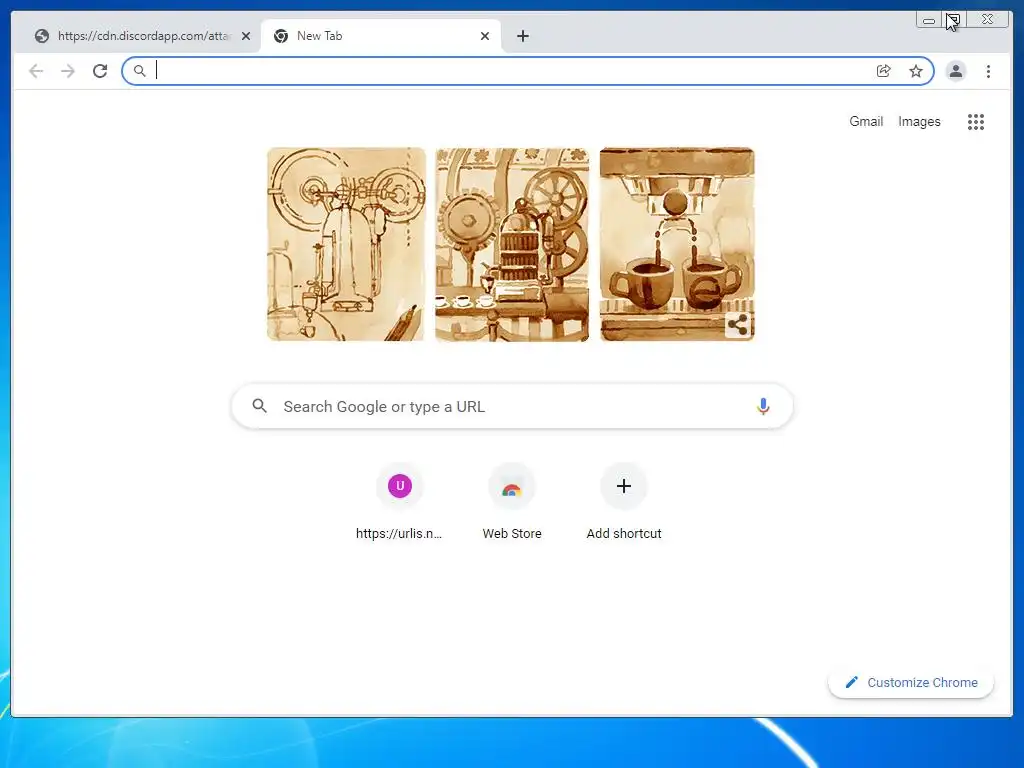
Task: Open a new tab with plus button
Action: tap(522, 36)
